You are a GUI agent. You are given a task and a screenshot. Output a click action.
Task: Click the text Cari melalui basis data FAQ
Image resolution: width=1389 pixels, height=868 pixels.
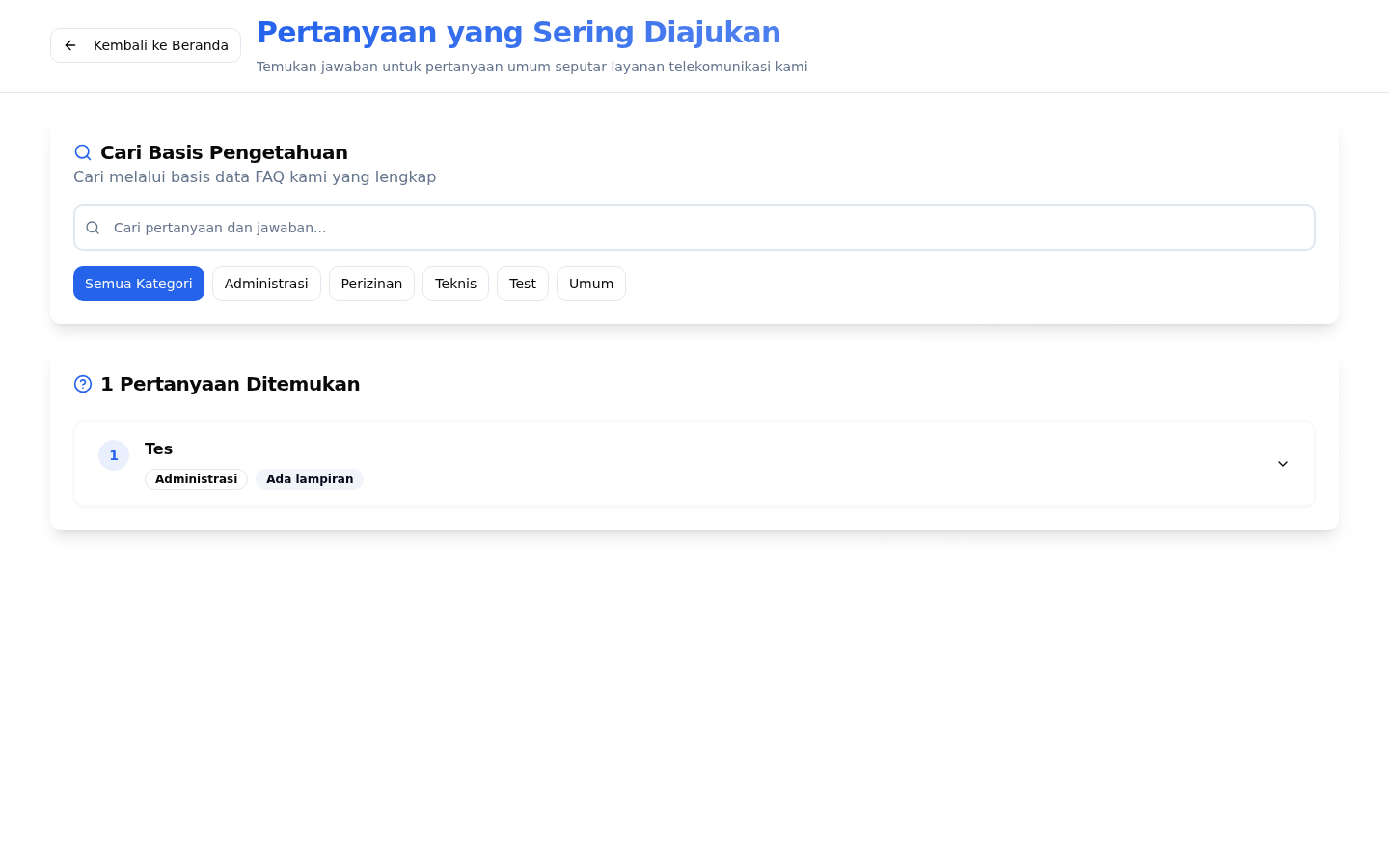click(x=255, y=176)
